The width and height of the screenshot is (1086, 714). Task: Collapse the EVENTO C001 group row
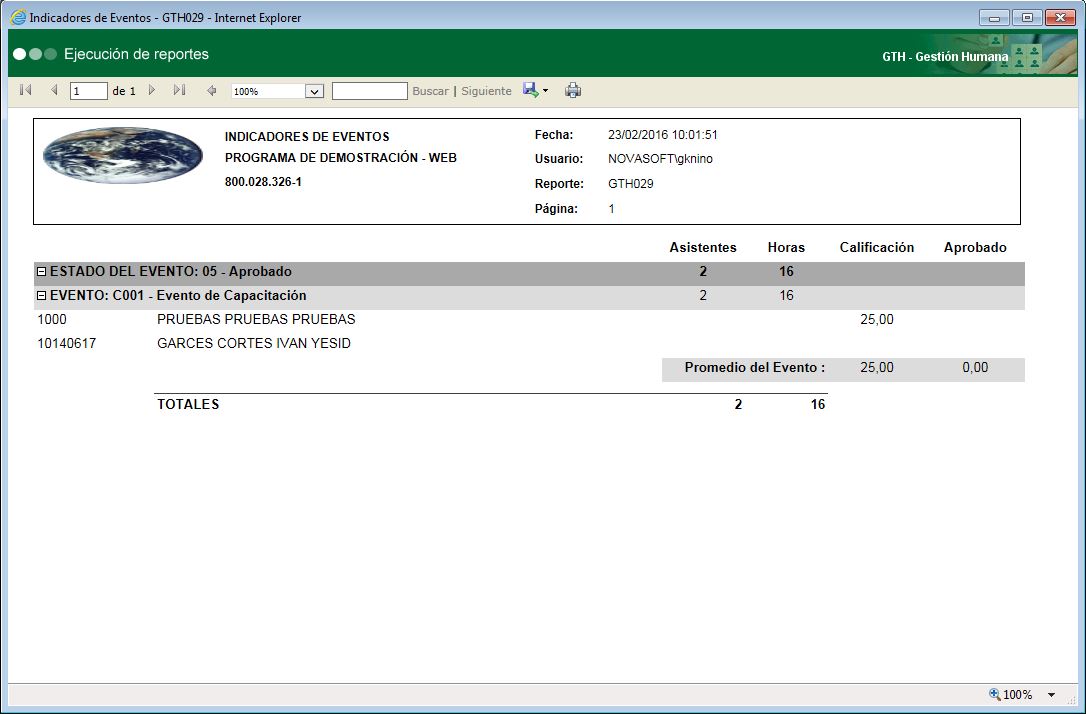(40, 295)
